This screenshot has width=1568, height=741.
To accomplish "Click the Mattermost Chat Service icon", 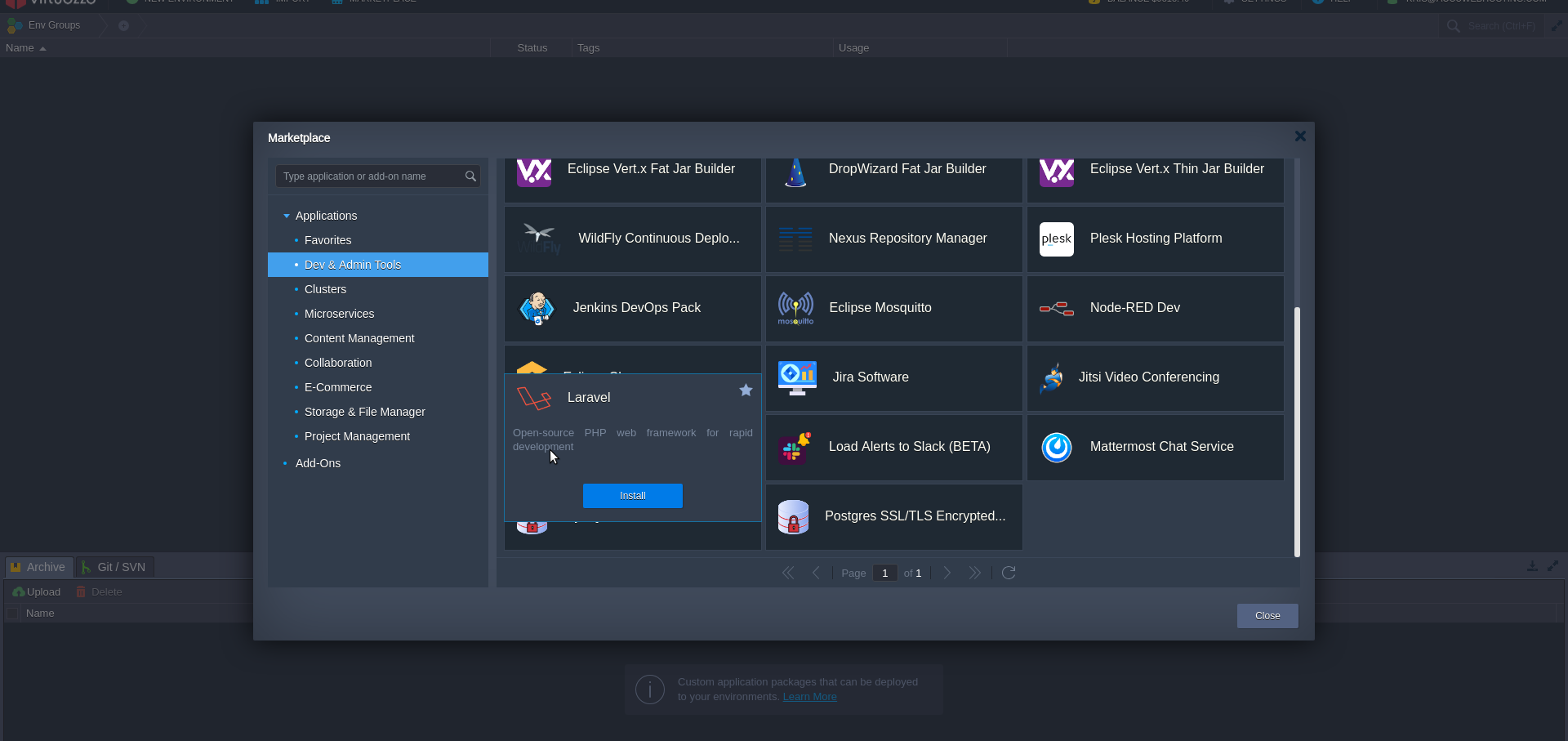I will (x=1056, y=447).
